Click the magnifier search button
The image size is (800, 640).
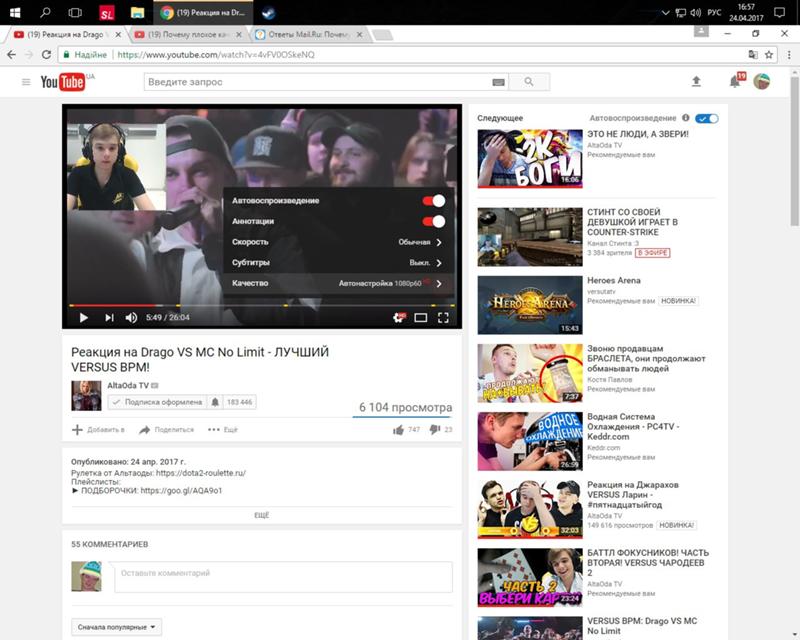click(529, 82)
